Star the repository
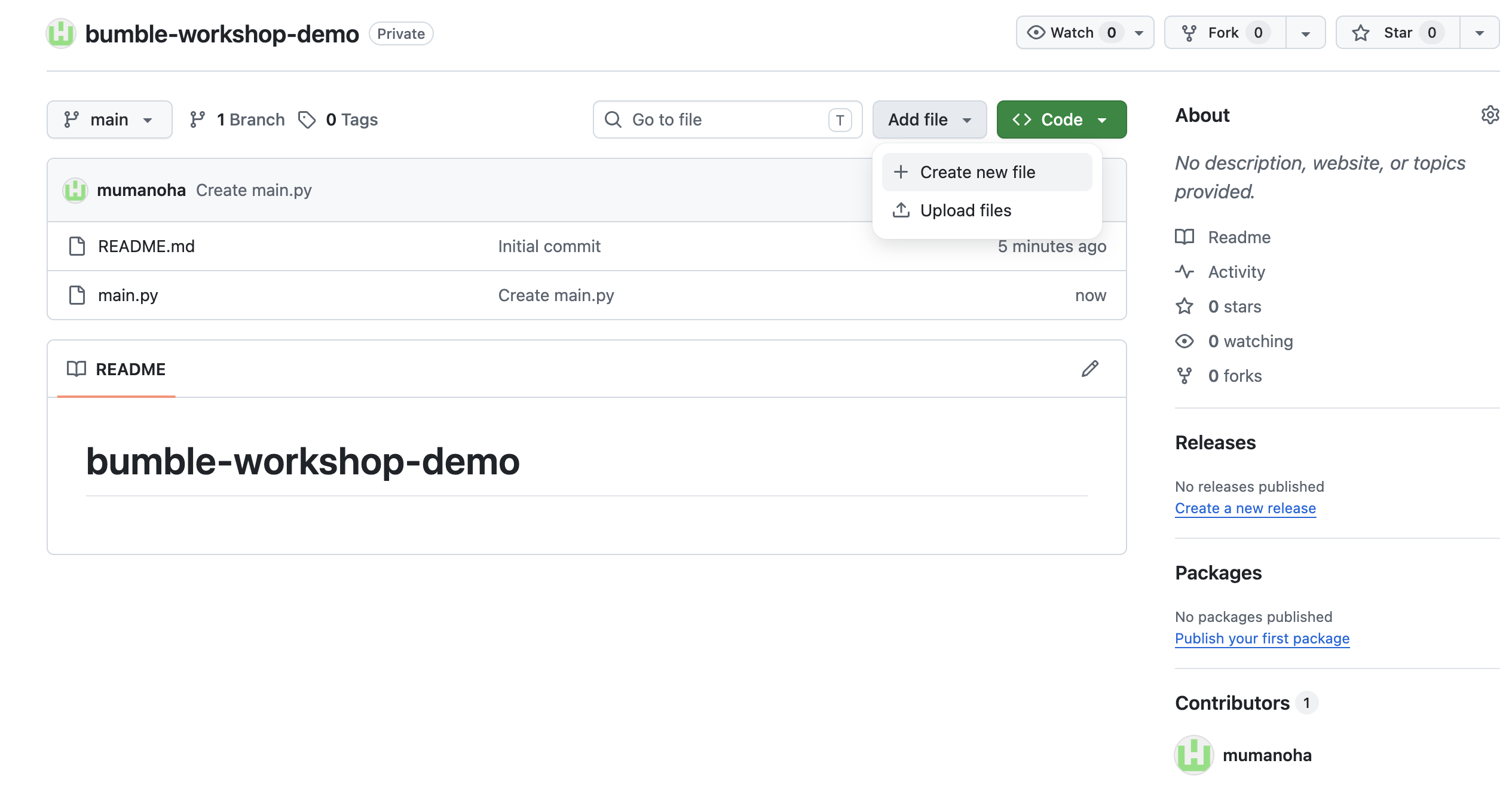 [1398, 33]
